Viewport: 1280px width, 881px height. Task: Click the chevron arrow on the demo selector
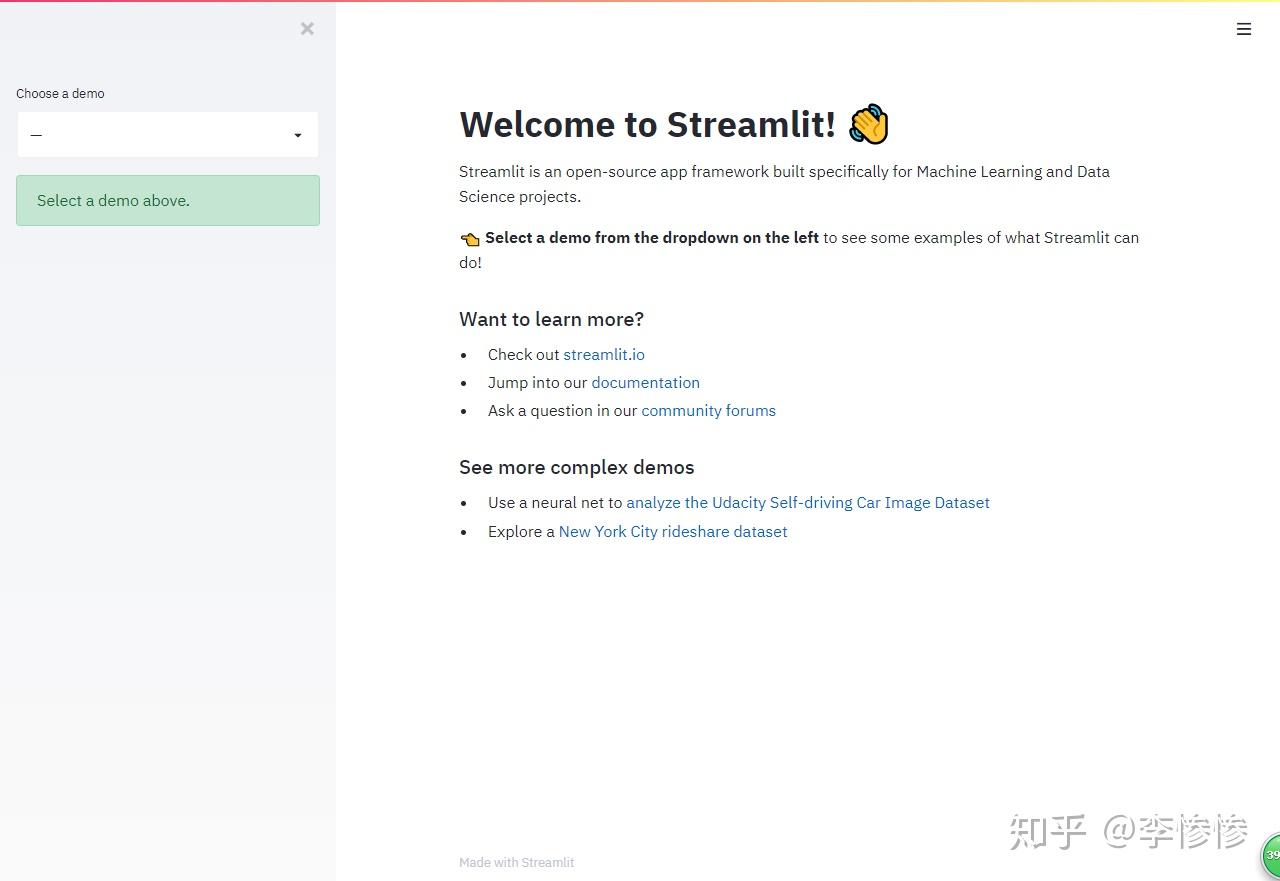pyautogui.click(x=297, y=134)
